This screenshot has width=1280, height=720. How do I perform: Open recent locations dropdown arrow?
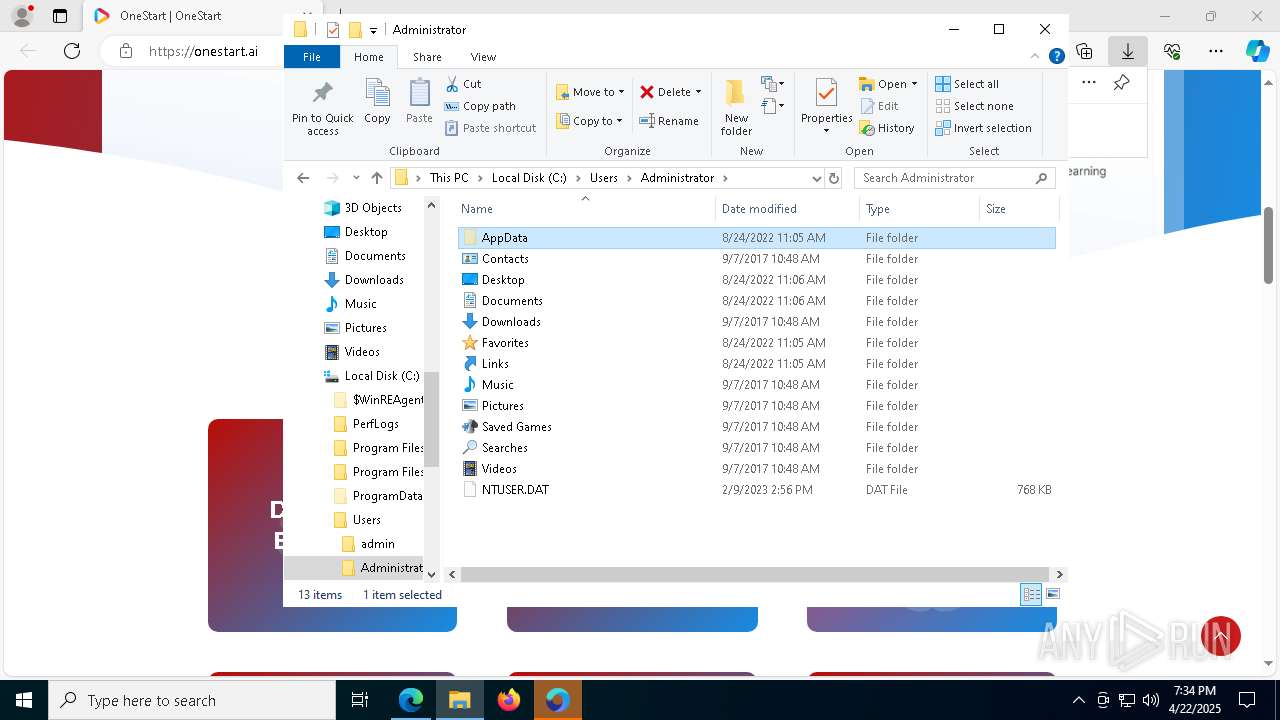pos(356,178)
